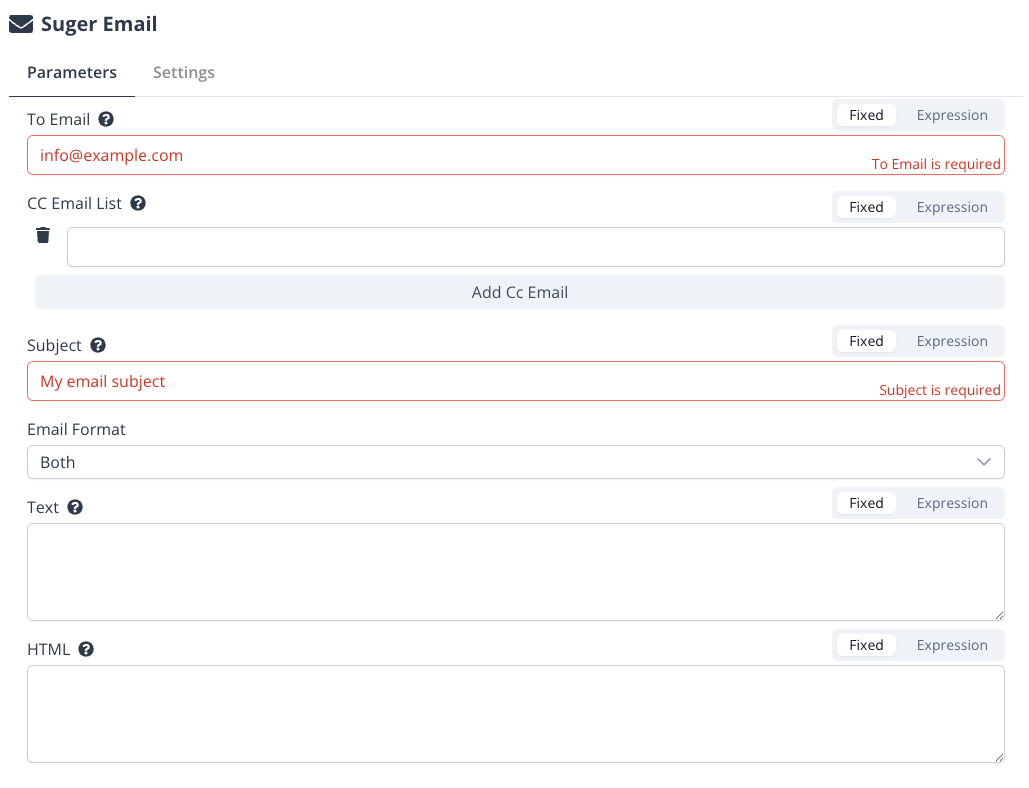Click the help icon next to CC Email List
Viewport: 1029px width, 788px height.
(138, 203)
